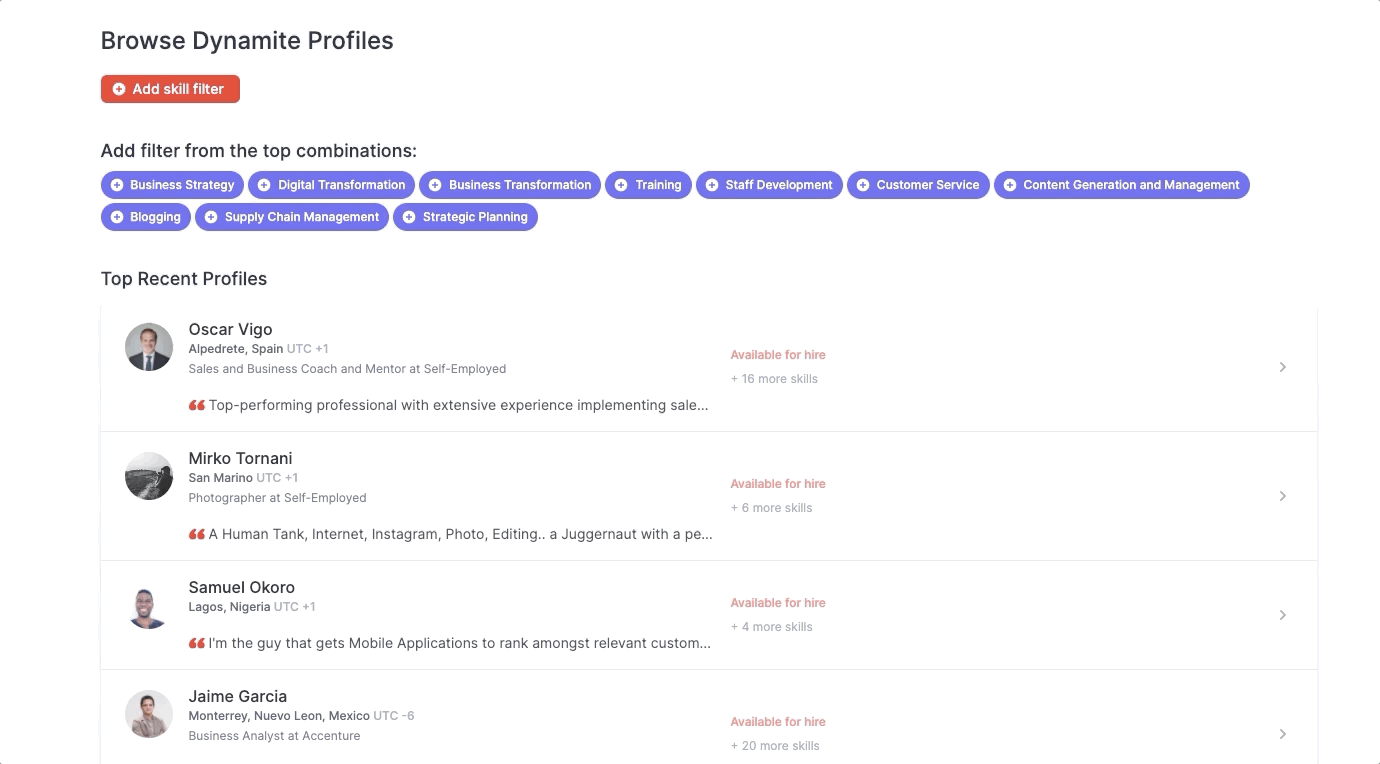1380x764 pixels.
Task: Open Samuel Okoro's name link
Action: click(242, 587)
